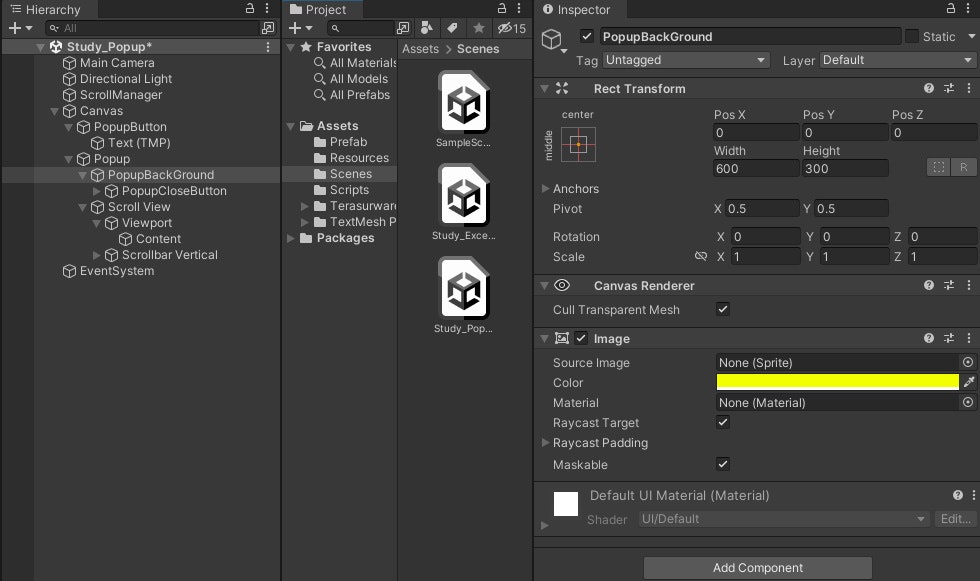
Task: Toggle Cull Transparent Mesh checkbox
Action: pos(722,309)
